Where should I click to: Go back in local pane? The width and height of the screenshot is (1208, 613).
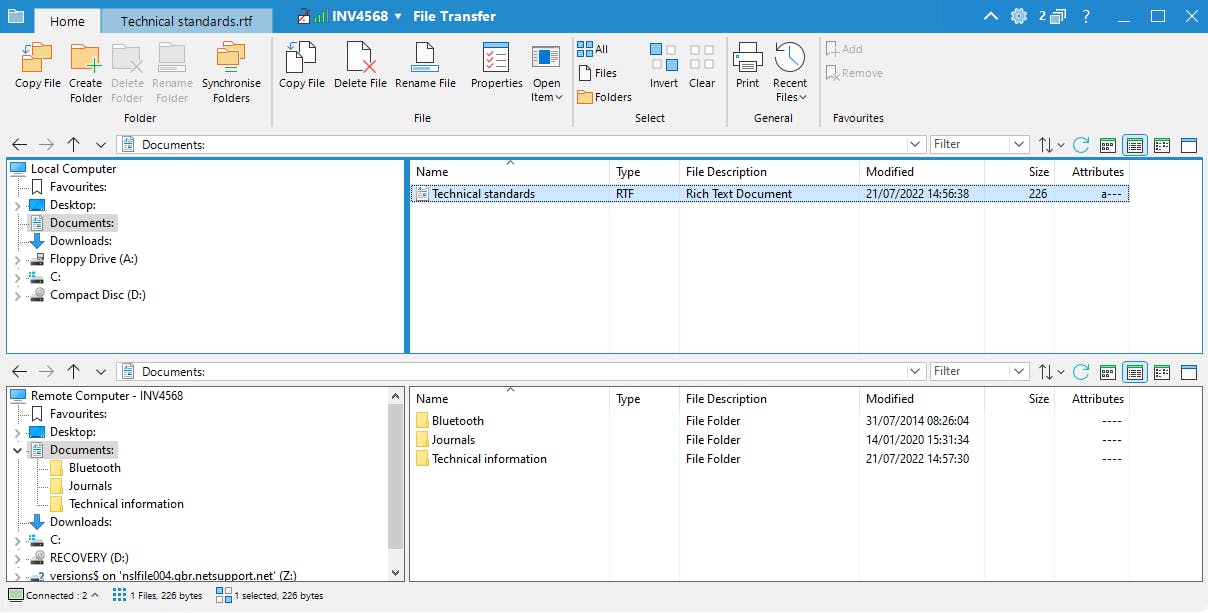[19, 145]
